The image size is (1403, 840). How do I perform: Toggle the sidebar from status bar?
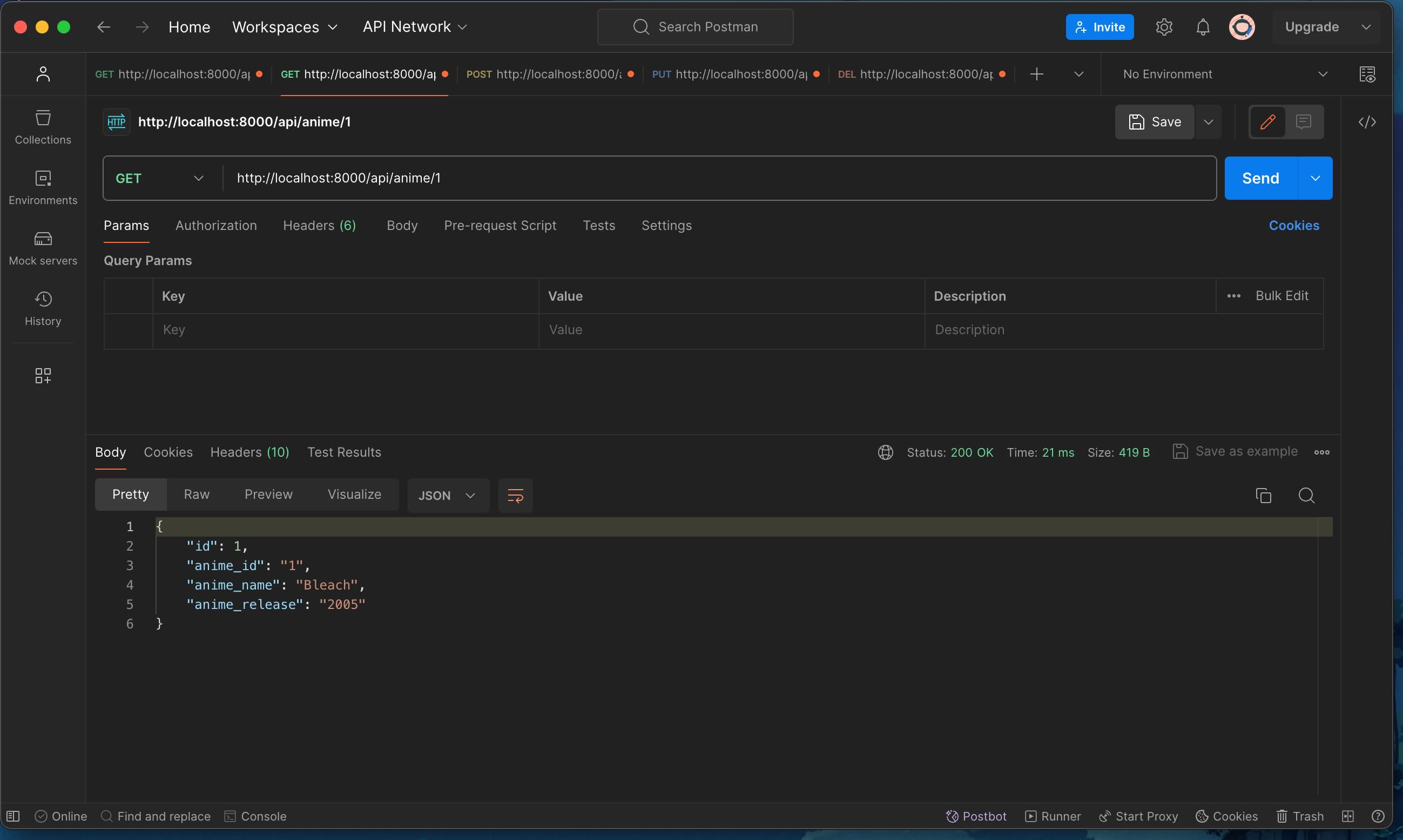[13, 816]
